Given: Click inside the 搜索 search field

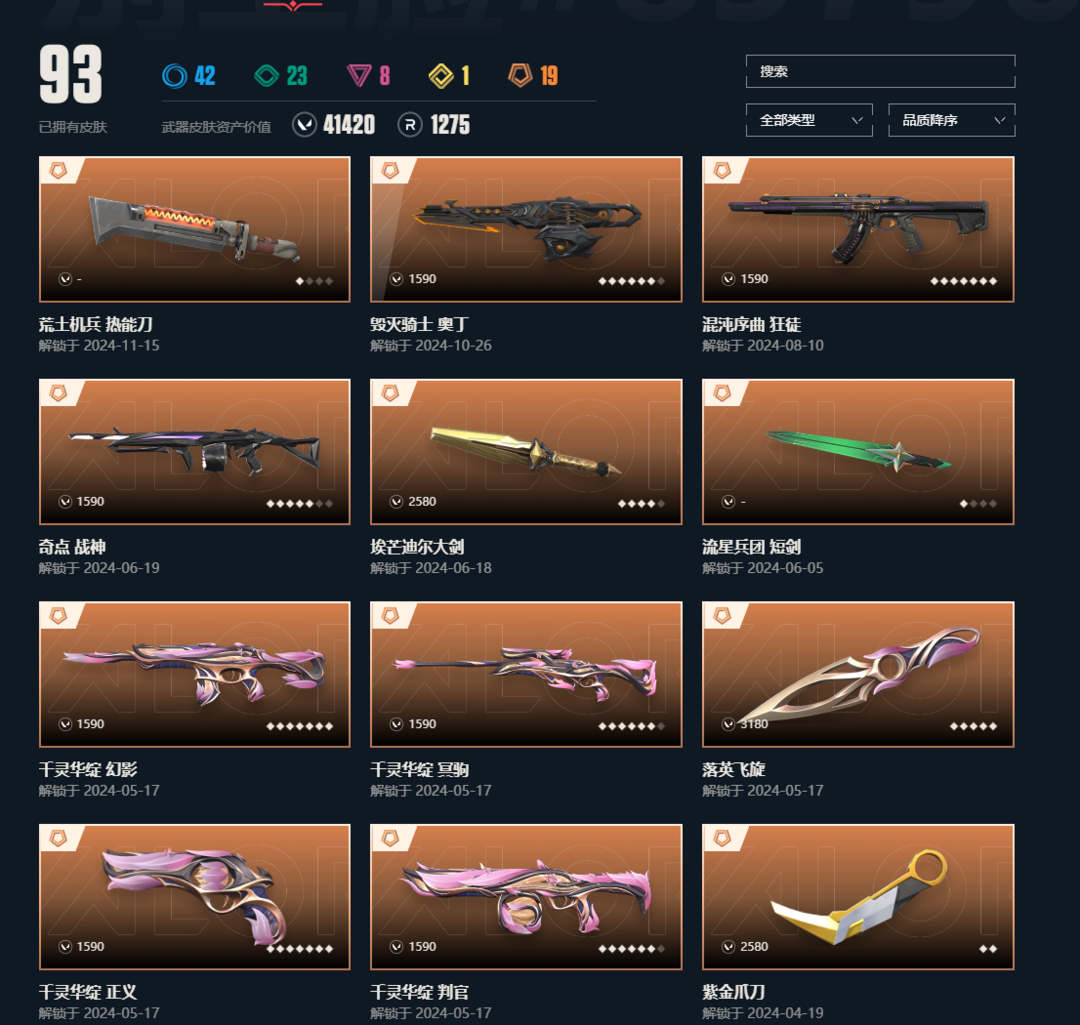Looking at the screenshot, I should [x=880, y=71].
